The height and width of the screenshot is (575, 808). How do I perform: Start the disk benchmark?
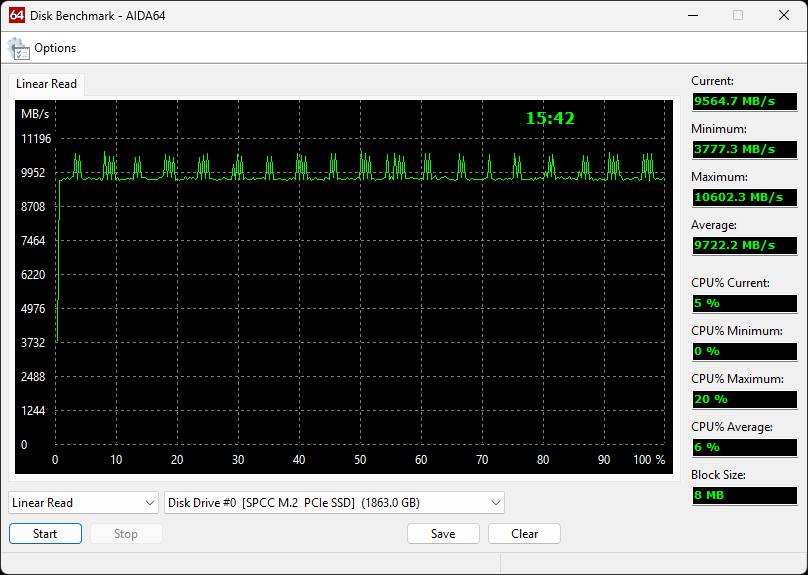(45, 534)
